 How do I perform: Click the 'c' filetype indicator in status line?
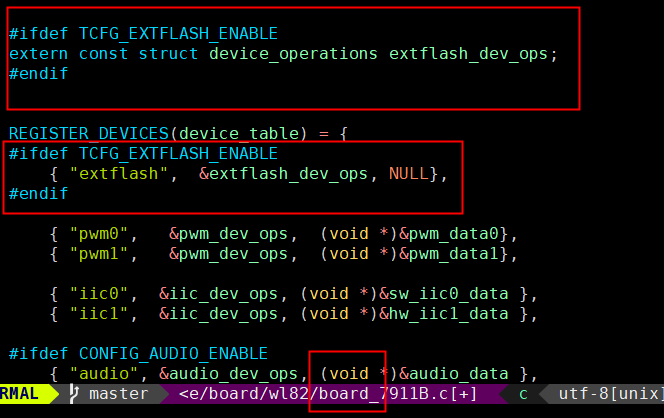click(522, 394)
